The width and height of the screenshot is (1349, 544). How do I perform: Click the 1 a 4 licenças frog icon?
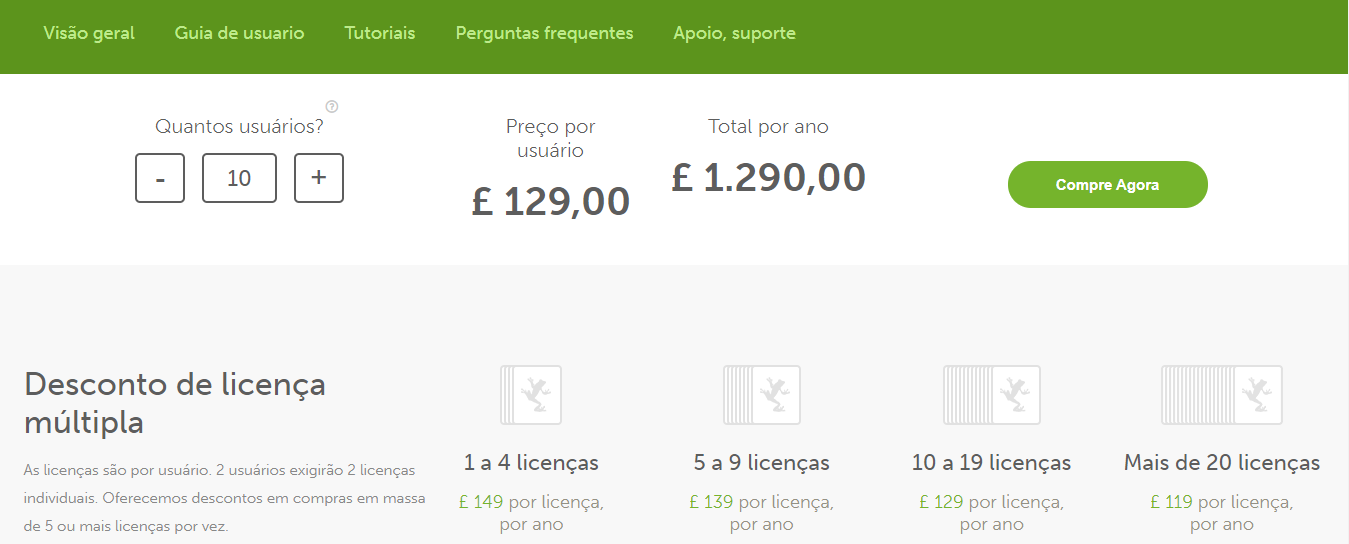pyautogui.click(x=531, y=394)
